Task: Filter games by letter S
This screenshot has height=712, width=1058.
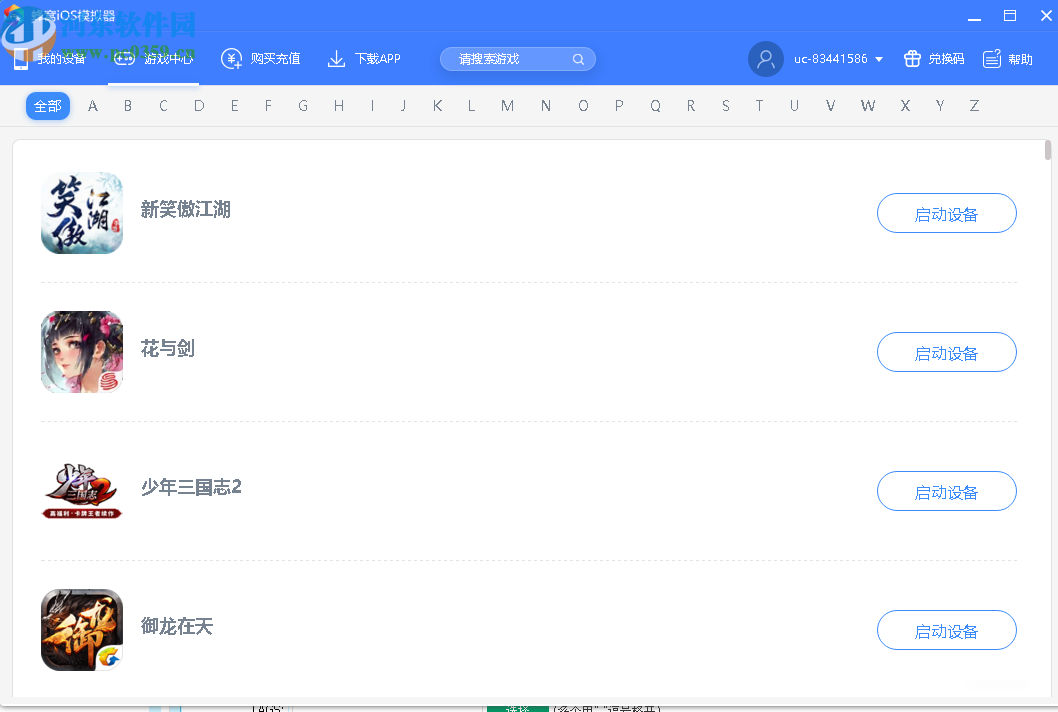Action: point(725,105)
